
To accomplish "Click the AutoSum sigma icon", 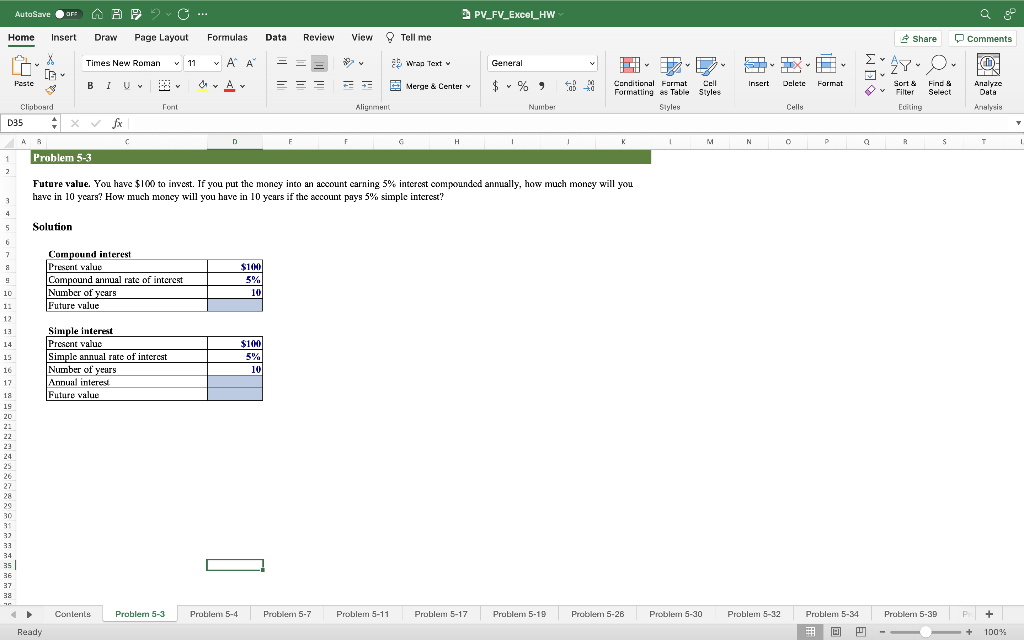I will pos(871,59).
